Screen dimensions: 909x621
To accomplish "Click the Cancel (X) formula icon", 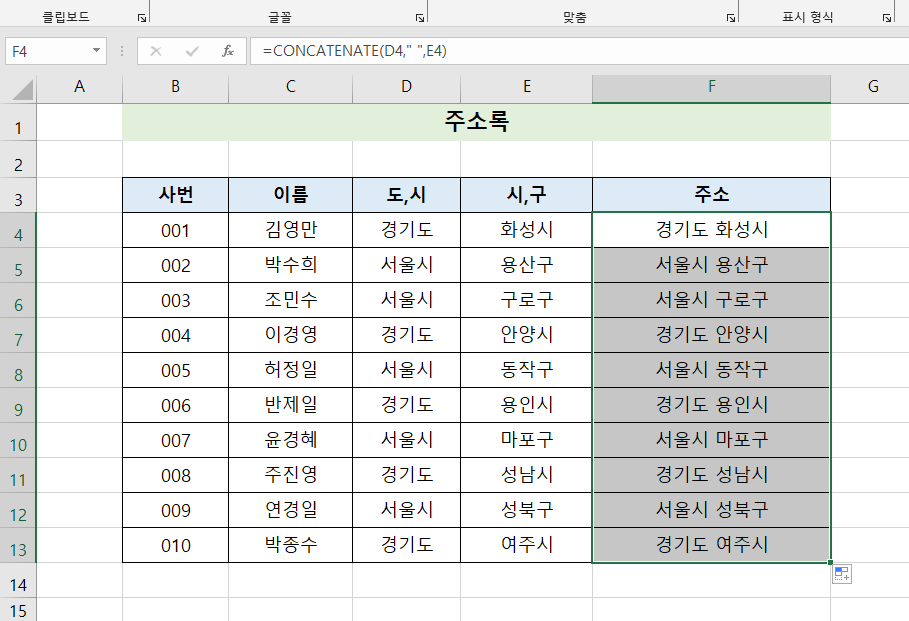I will (155, 51).
